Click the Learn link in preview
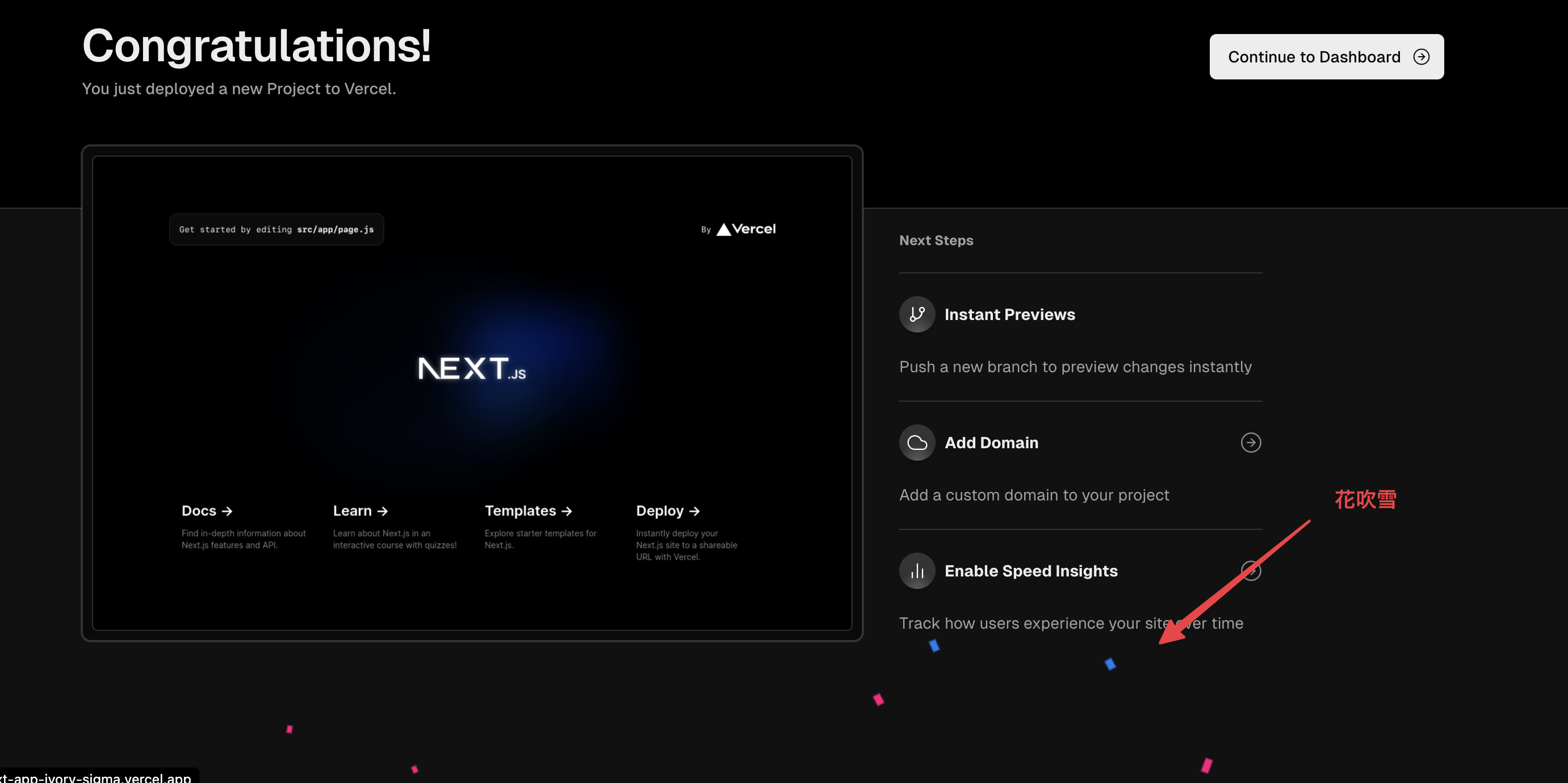This screenshot has width=1568, height=783. tap(360, 511)
